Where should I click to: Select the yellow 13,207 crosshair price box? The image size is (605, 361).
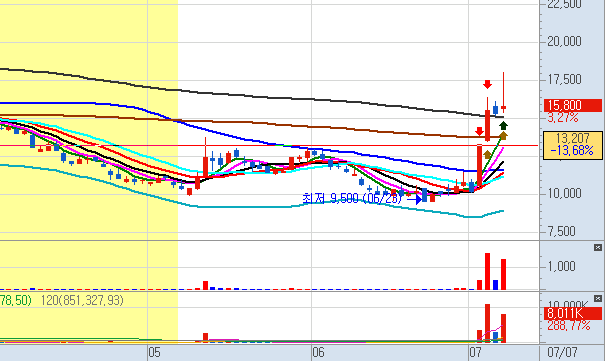click(x=573, y=145)
